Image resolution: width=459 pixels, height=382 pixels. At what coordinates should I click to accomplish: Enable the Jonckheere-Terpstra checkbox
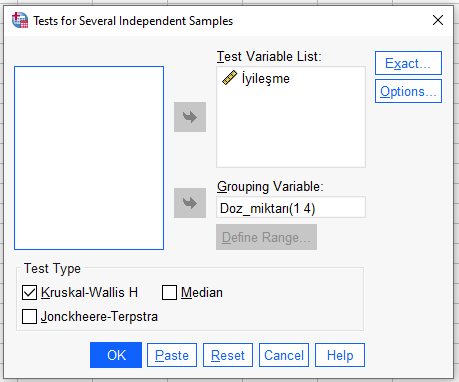[x=29, y=316]
